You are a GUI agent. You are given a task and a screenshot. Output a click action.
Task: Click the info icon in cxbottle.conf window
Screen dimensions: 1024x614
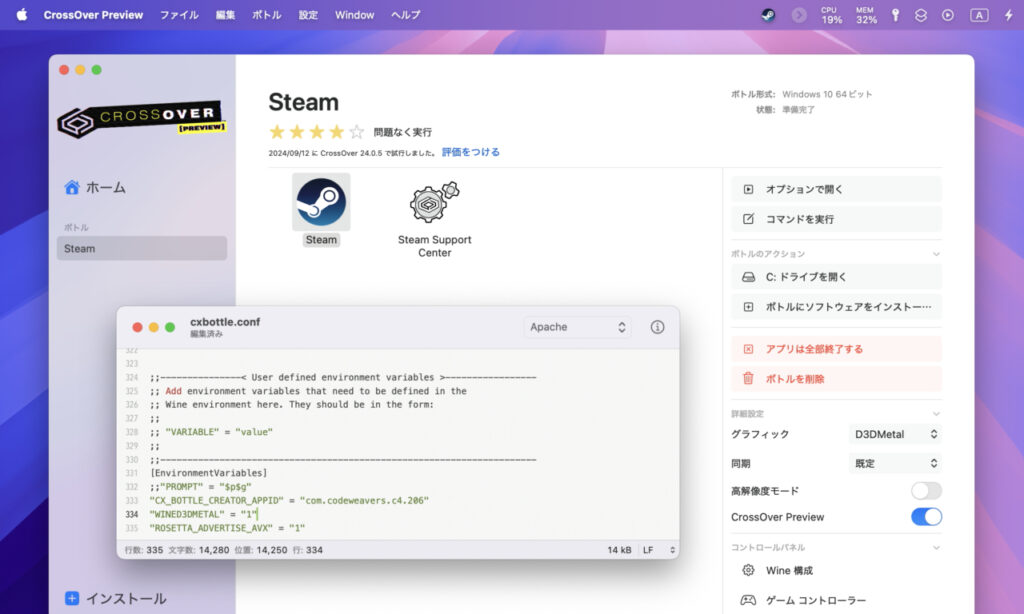[657, 327]
